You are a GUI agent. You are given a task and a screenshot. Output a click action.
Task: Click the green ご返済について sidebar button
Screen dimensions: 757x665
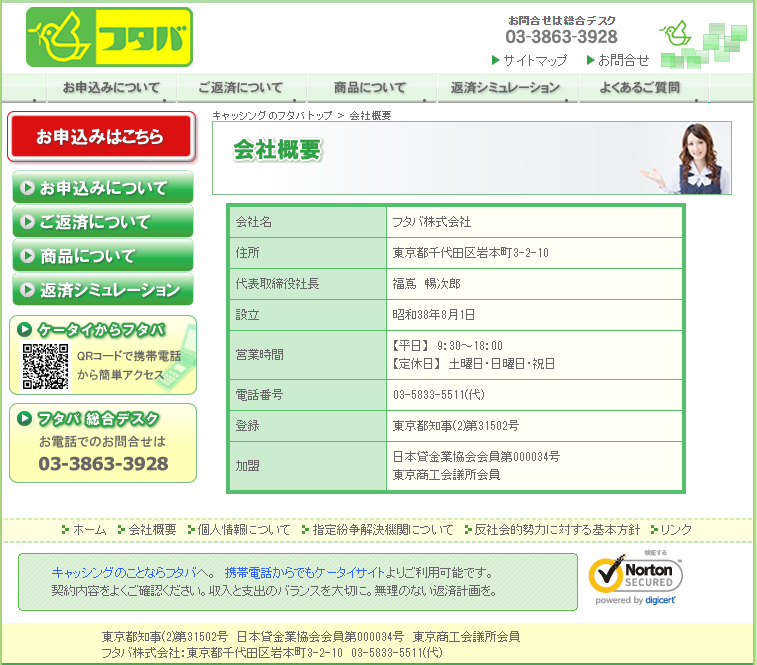[x=103, y=222]
